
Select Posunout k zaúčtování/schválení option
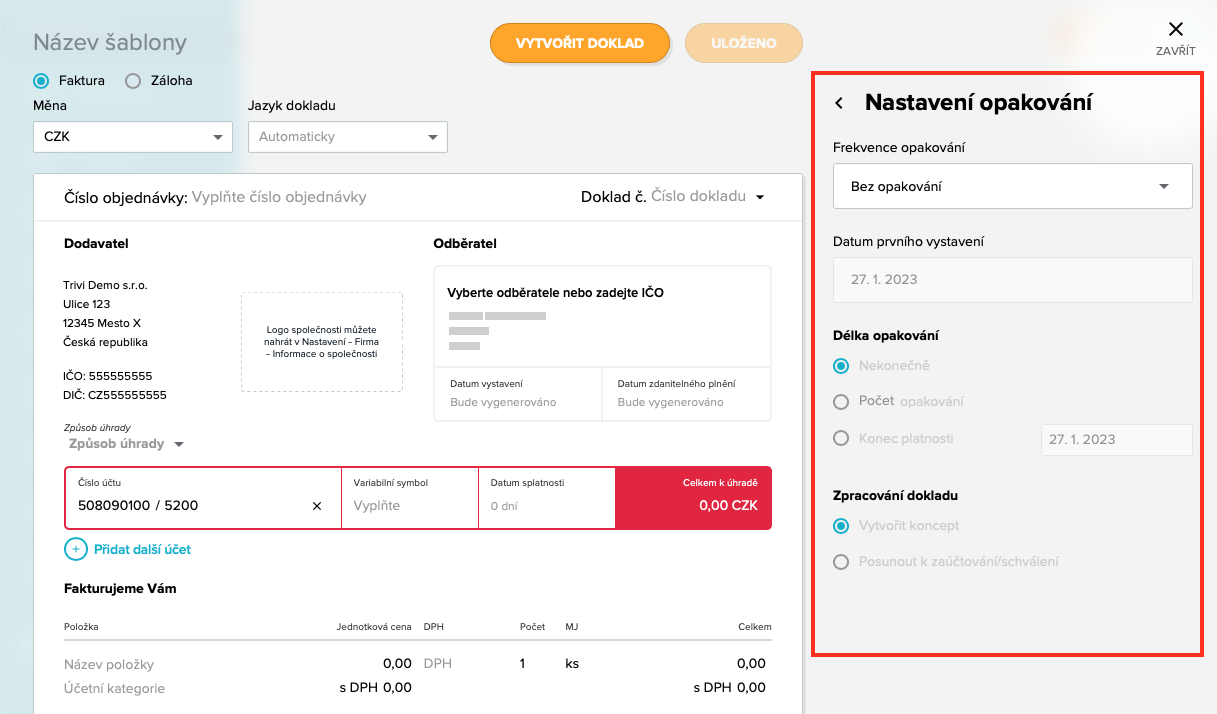pyautogui.click(x=841, y=562)
